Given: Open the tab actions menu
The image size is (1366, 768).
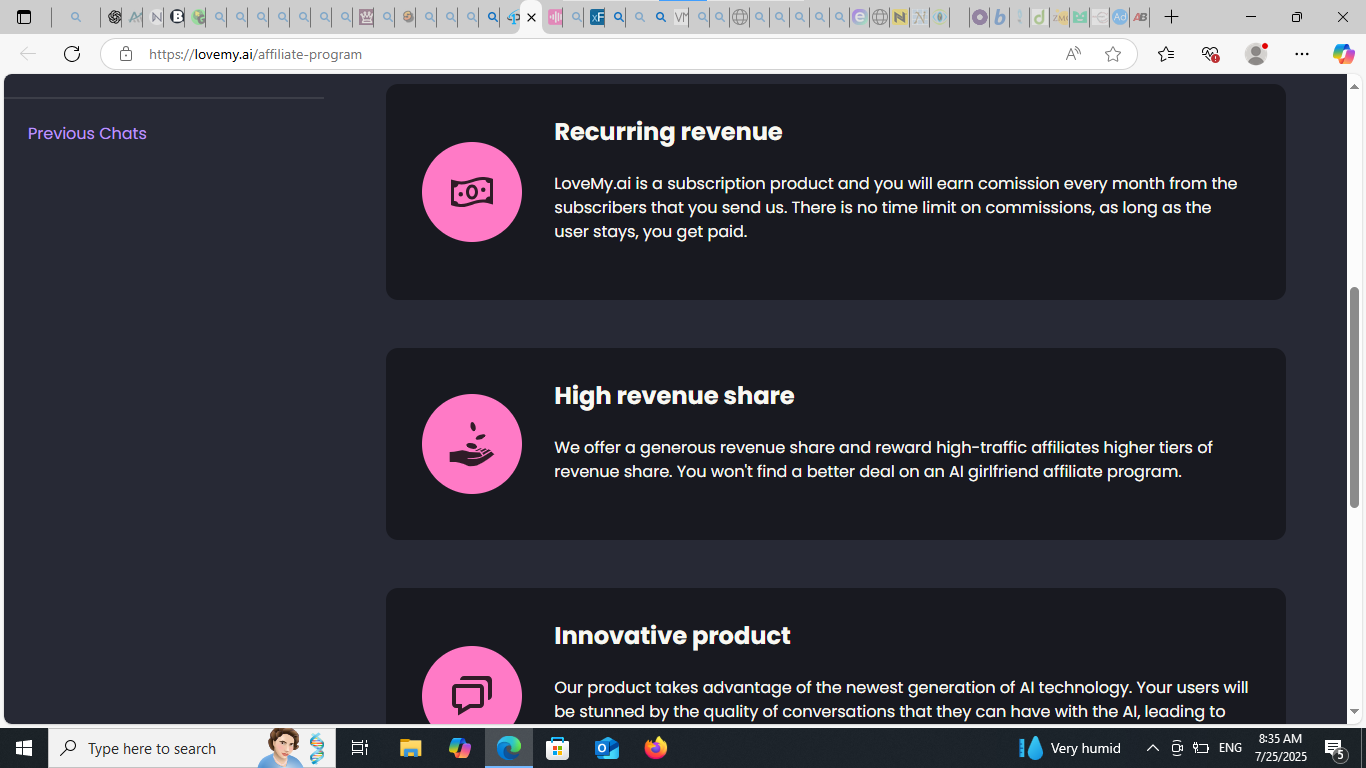Looking at the screenshot, I should pos(24,17).
